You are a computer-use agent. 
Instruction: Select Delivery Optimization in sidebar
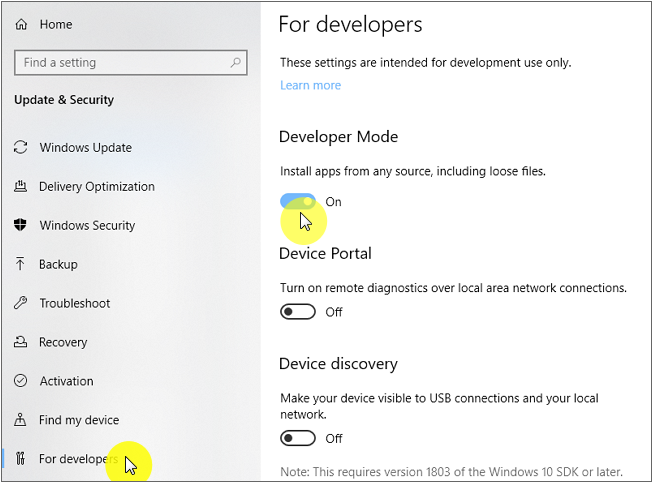tap(96, 187)
